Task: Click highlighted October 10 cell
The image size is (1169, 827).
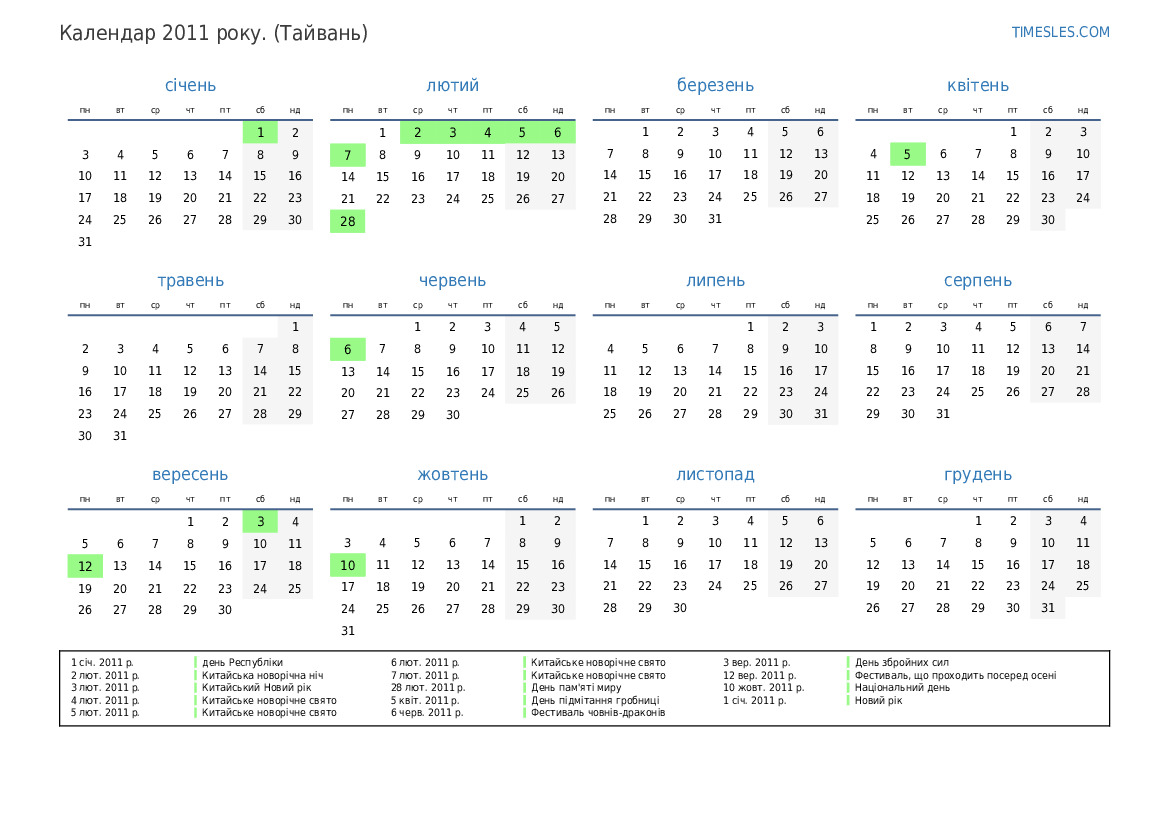Action: click(347, 565)
